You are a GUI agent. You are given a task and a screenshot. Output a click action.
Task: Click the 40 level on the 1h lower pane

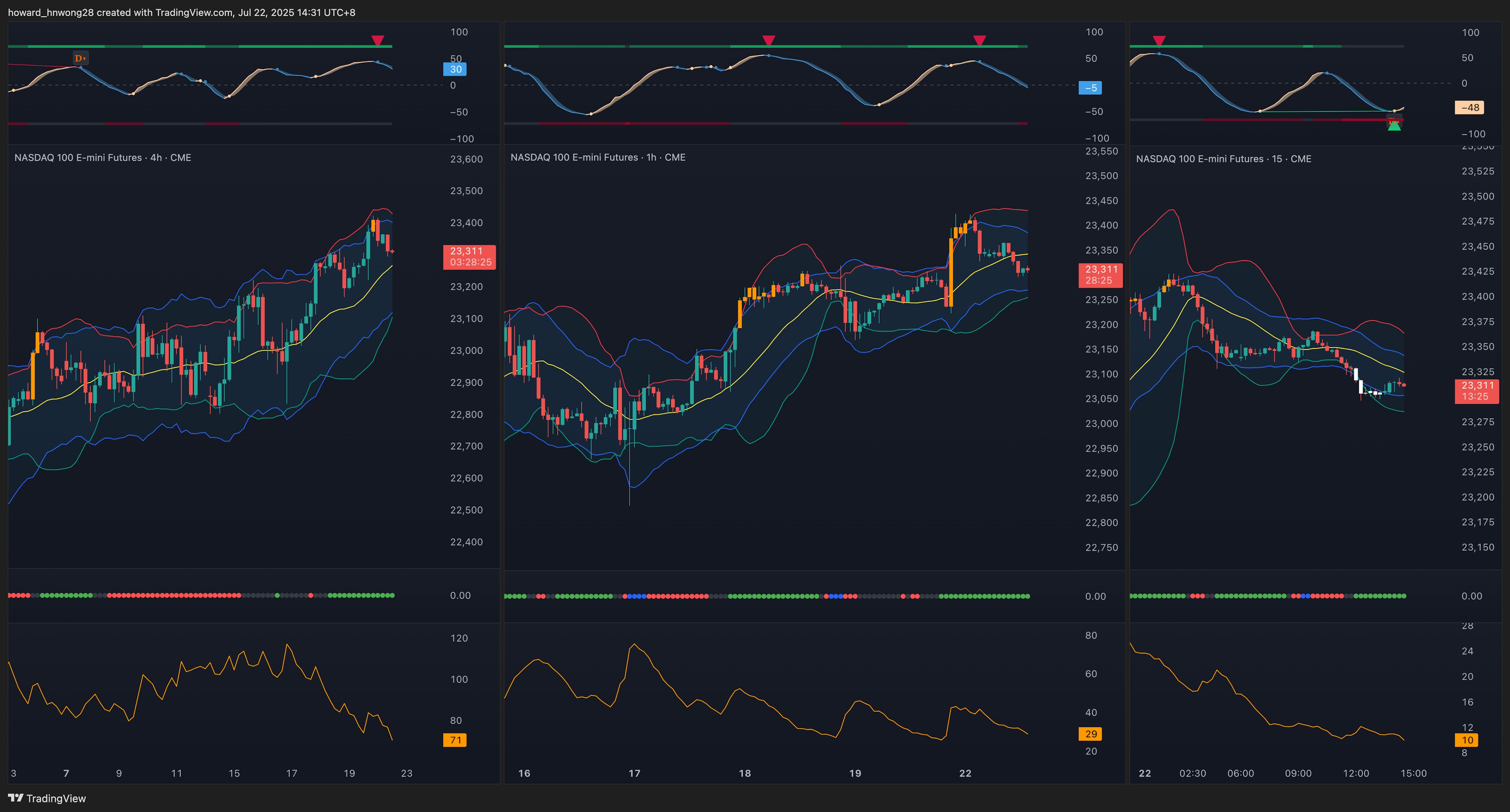click(1091, 713)
